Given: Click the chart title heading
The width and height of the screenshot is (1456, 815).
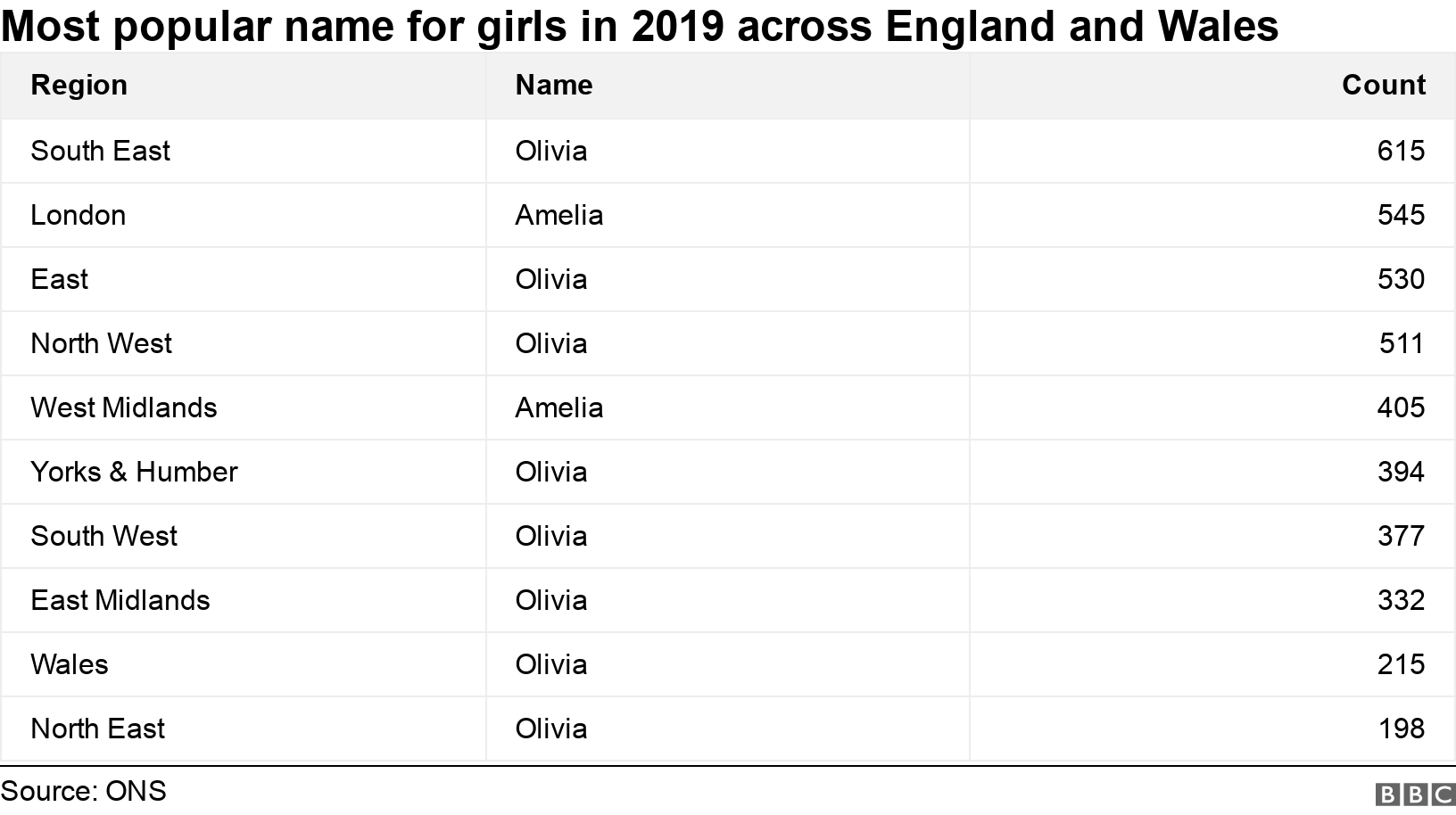Looking at the screenshot, I should [640, 27].
